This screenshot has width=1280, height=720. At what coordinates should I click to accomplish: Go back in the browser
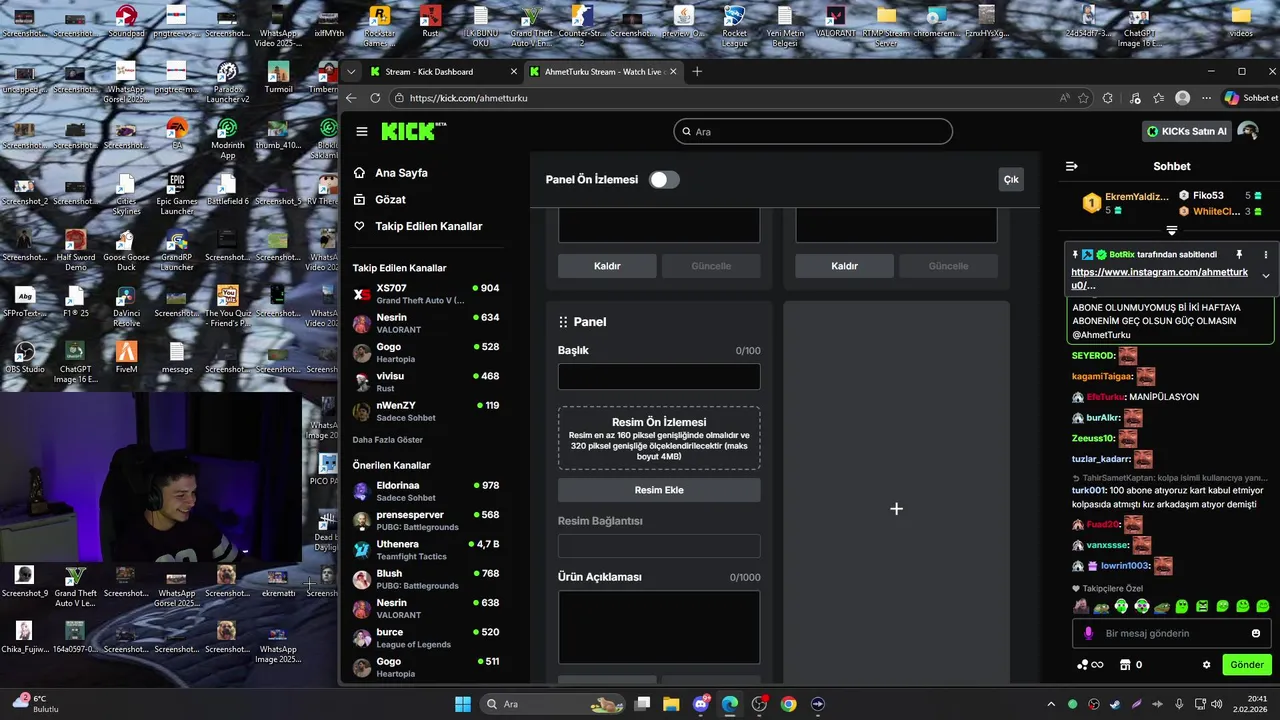(x=351, y=98)
